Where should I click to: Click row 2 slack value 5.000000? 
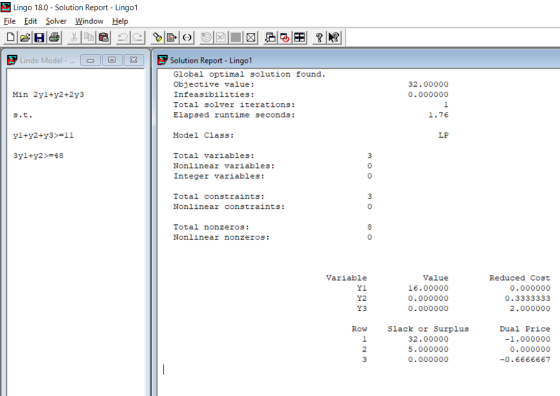[x=428, y=349]
